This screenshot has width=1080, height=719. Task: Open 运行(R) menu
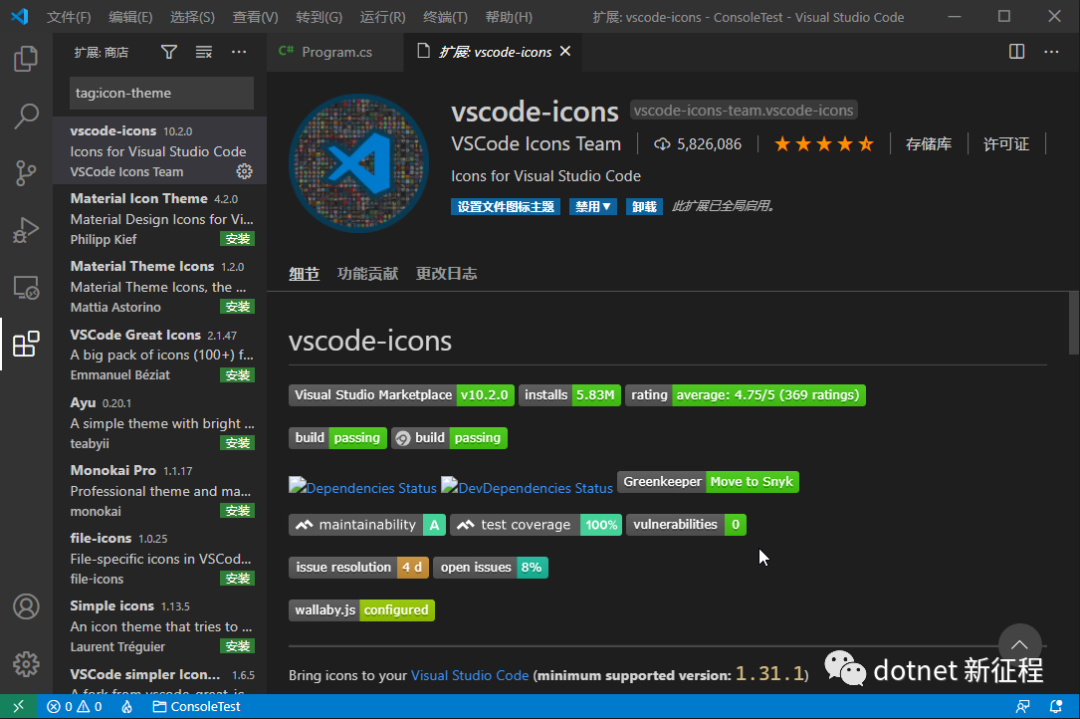click(x=382, y=17)
